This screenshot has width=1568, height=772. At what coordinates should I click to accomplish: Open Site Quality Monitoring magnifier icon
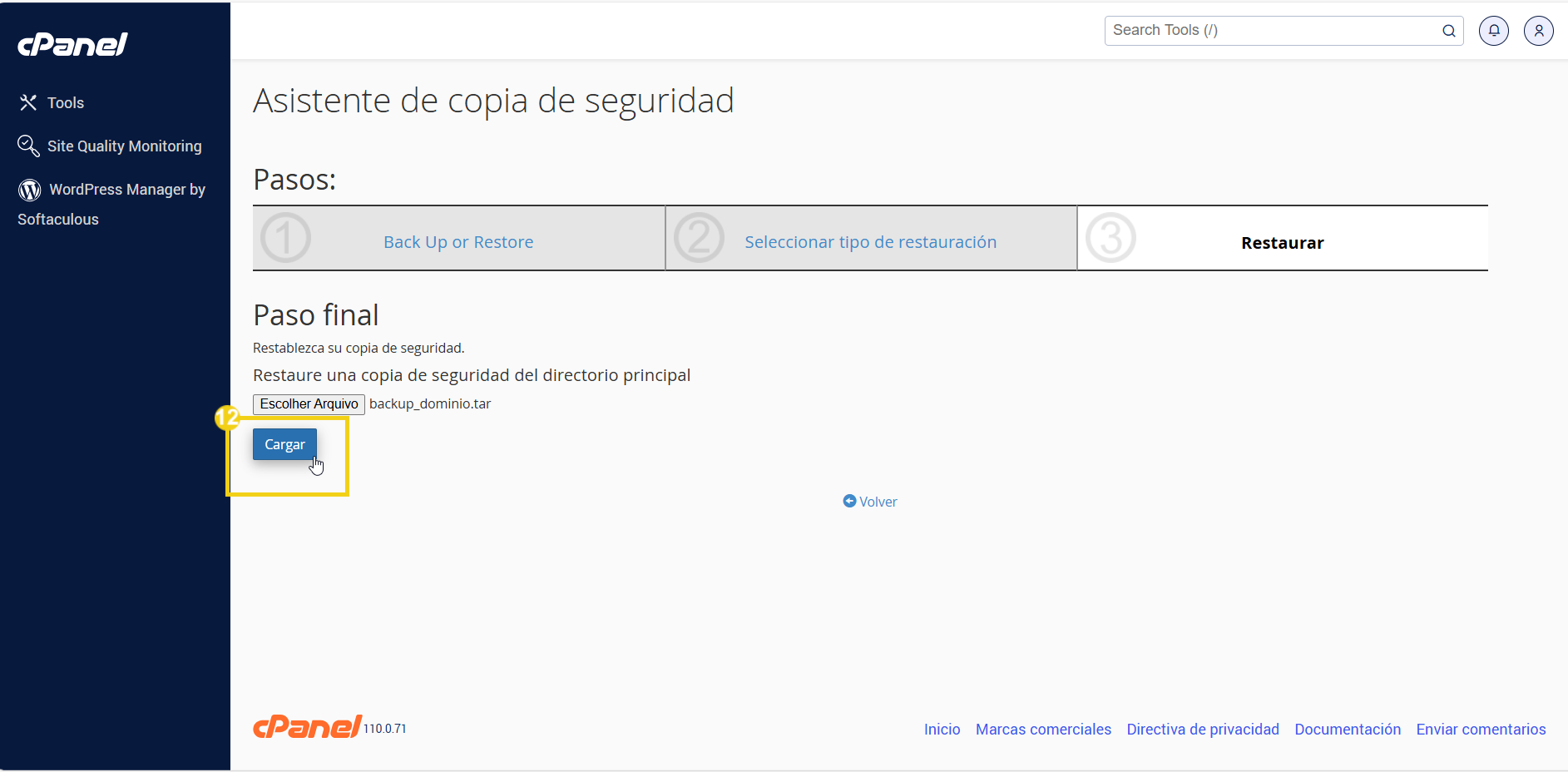click(x=28, y=146)
